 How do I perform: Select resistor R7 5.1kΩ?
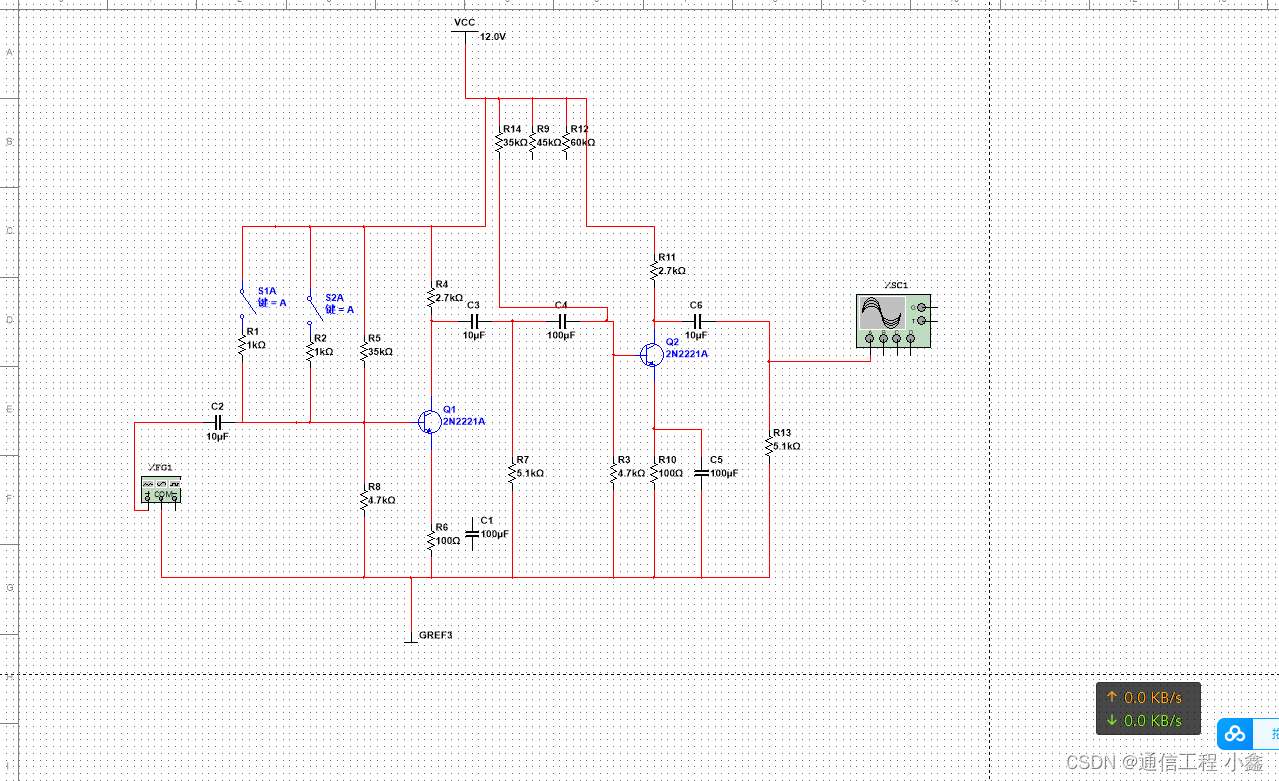[x=512, y=472]
